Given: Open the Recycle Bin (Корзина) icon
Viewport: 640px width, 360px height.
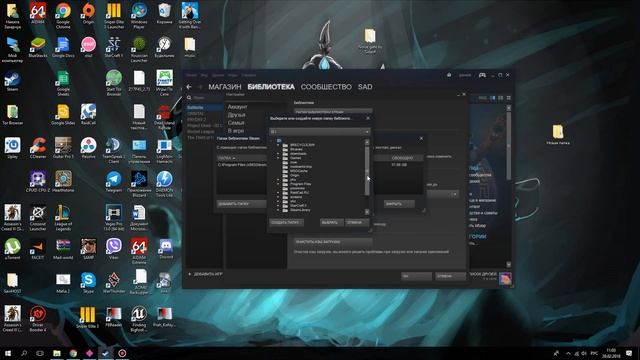Looking at the screenshot, I should pyautogui.click(x=164, y=13).
